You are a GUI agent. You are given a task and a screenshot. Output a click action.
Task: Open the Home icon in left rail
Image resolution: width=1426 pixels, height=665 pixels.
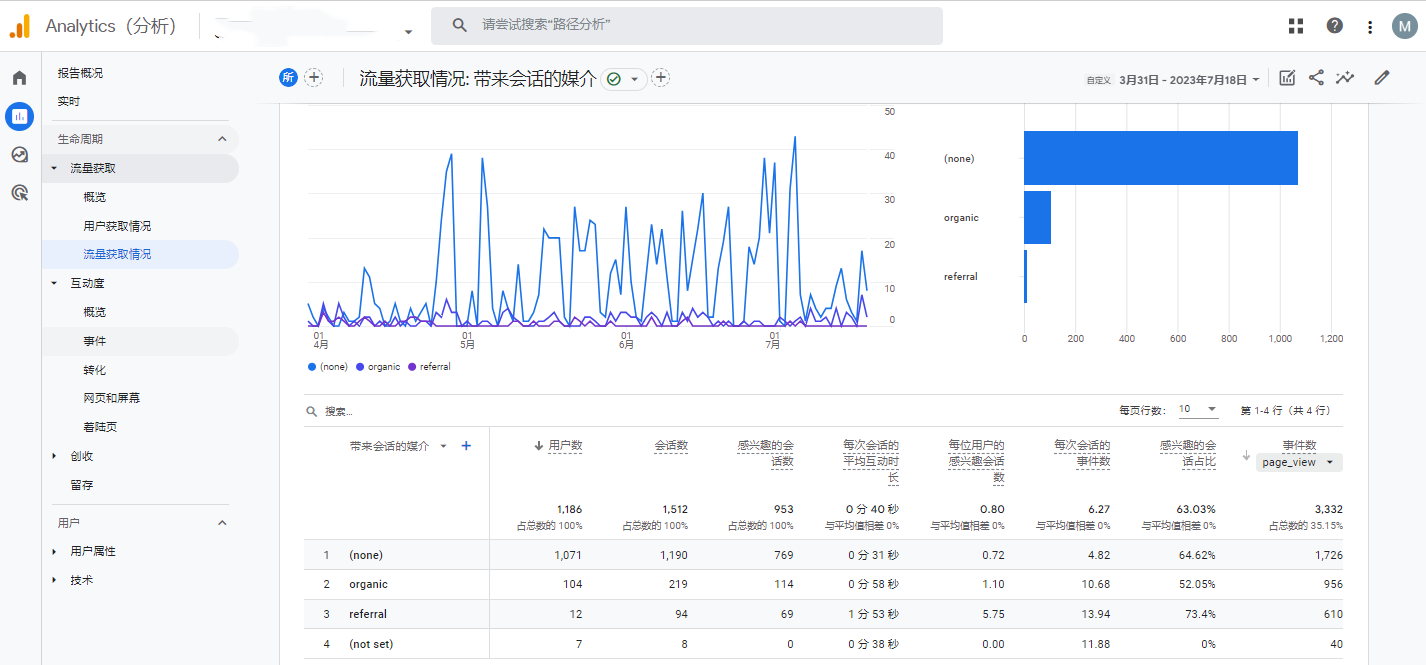point(19,78)
